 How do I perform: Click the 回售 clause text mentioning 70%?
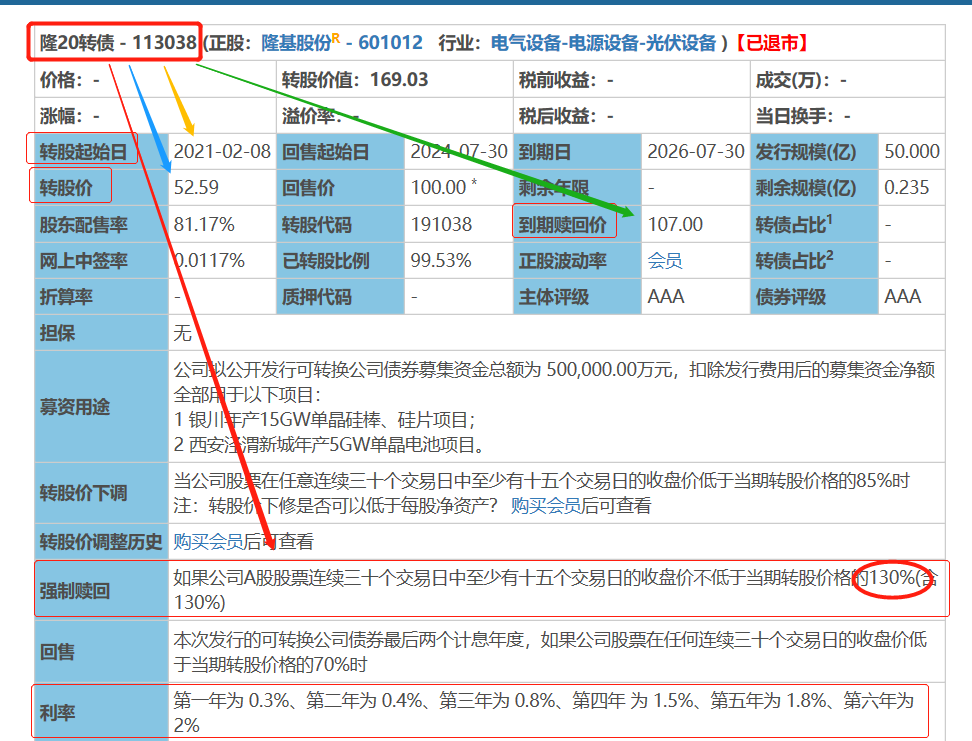coord(550,652)
